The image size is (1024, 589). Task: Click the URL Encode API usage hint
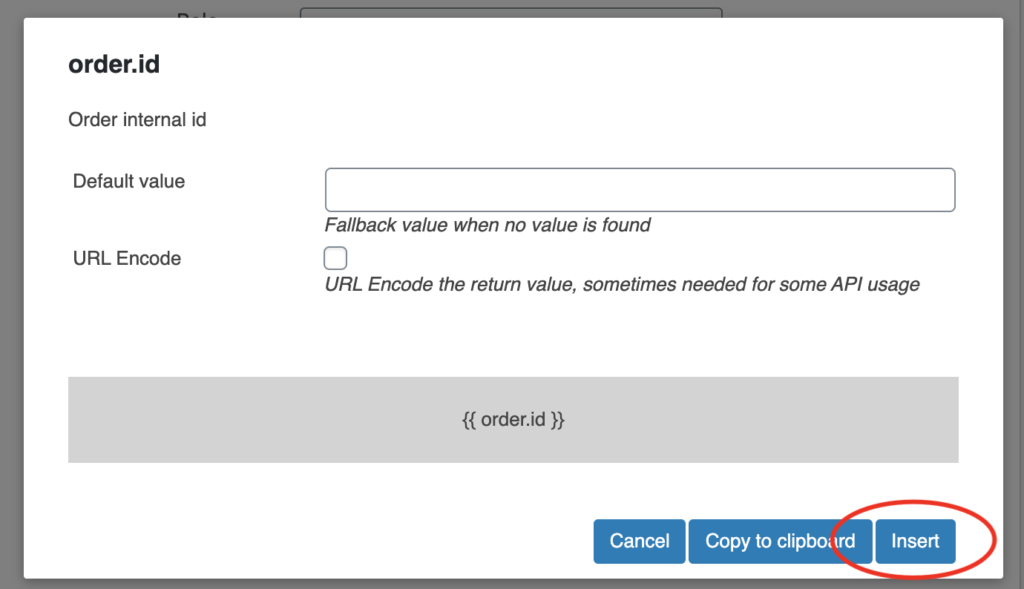click(622, 285)
